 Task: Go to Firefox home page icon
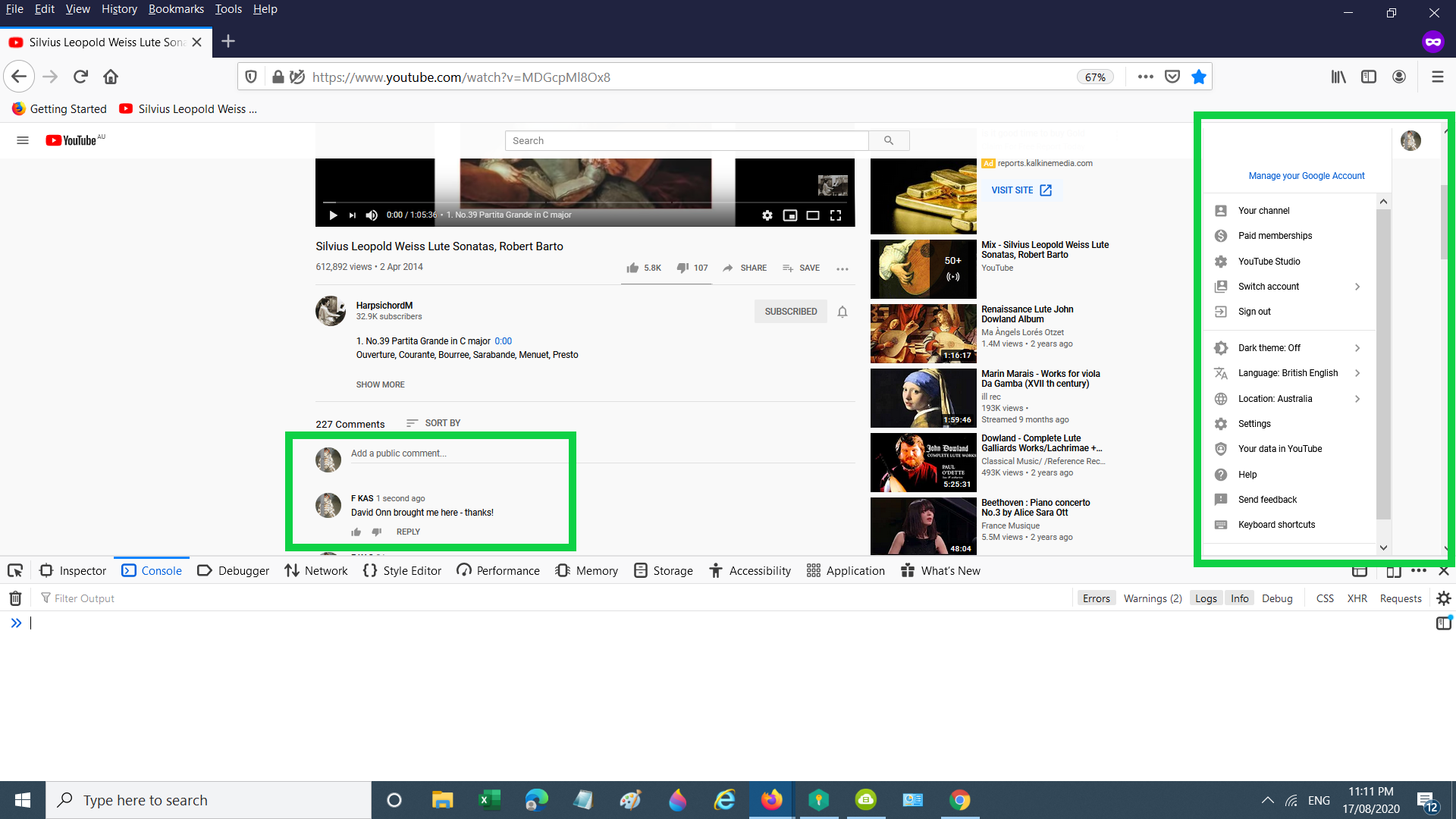[111, 77]
